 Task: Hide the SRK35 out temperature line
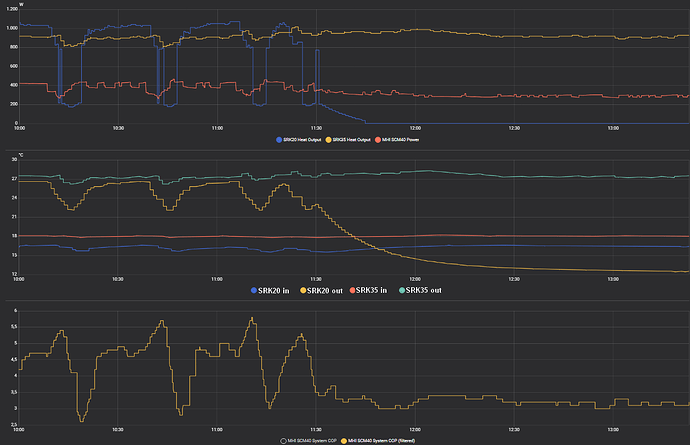pos(419,290)
